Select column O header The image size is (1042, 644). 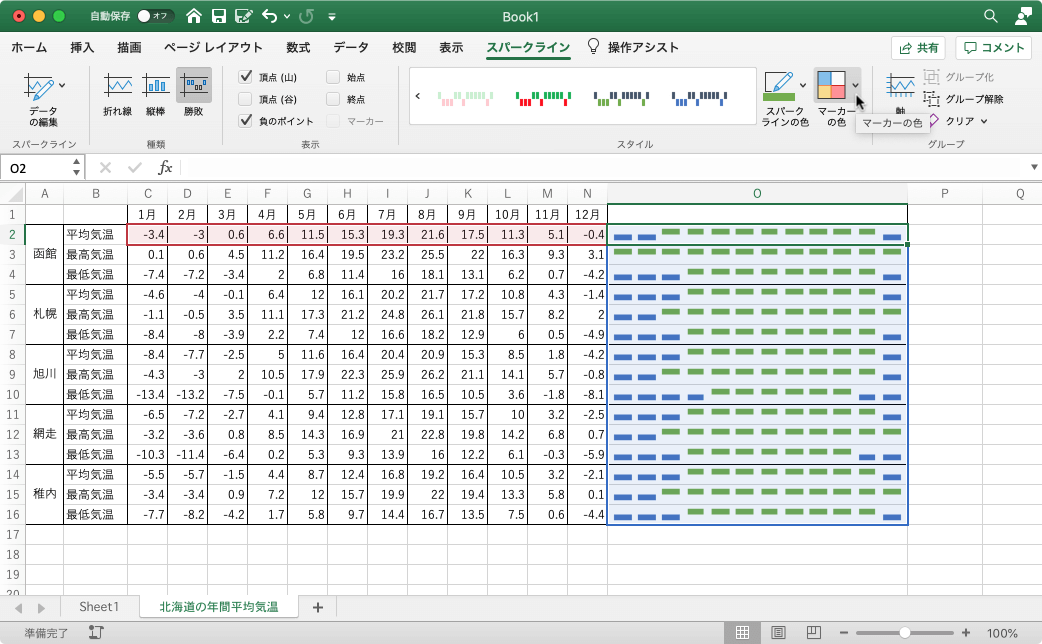click(757, 194)
